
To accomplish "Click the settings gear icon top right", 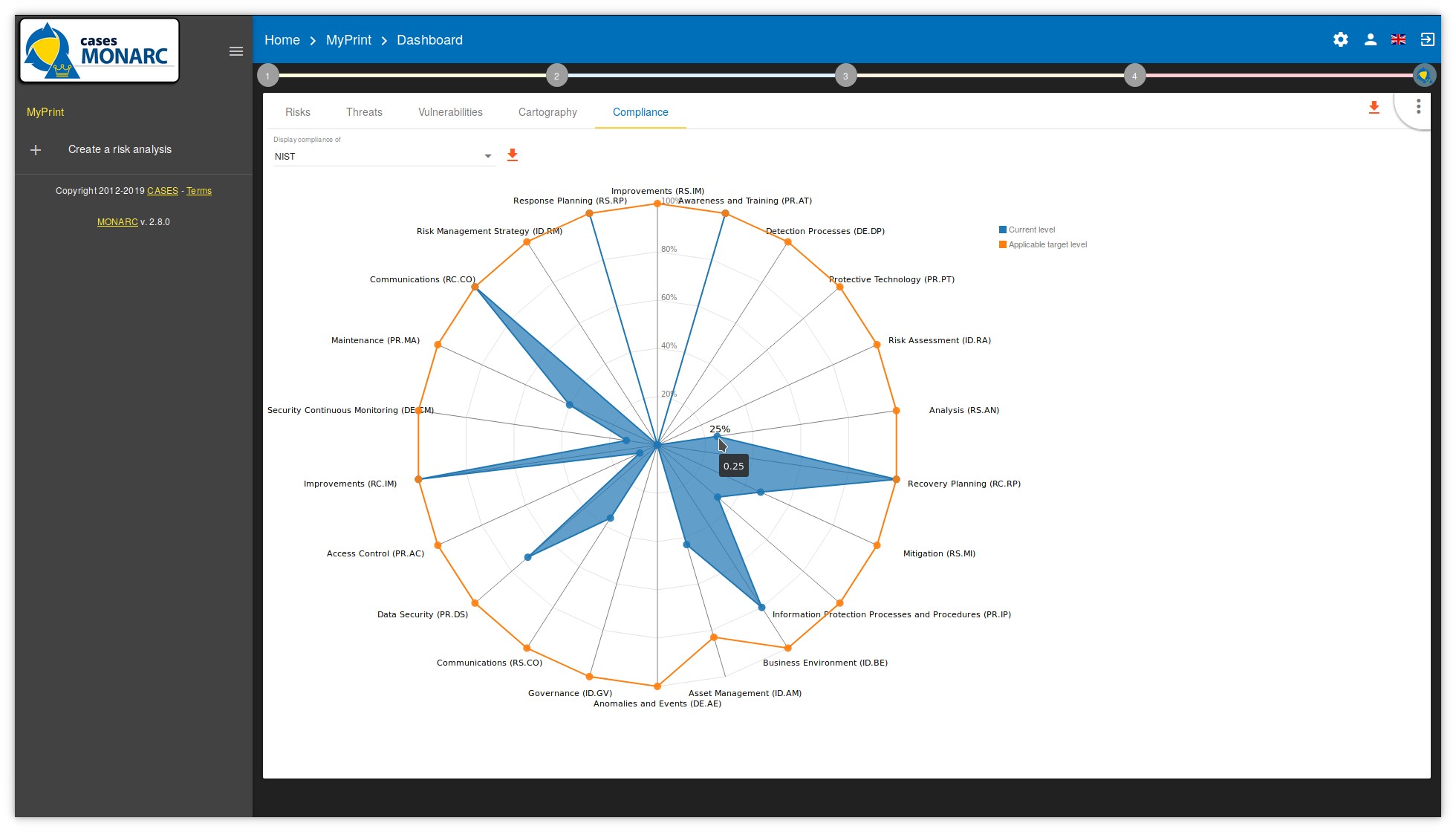I will tap(1341, 40).
